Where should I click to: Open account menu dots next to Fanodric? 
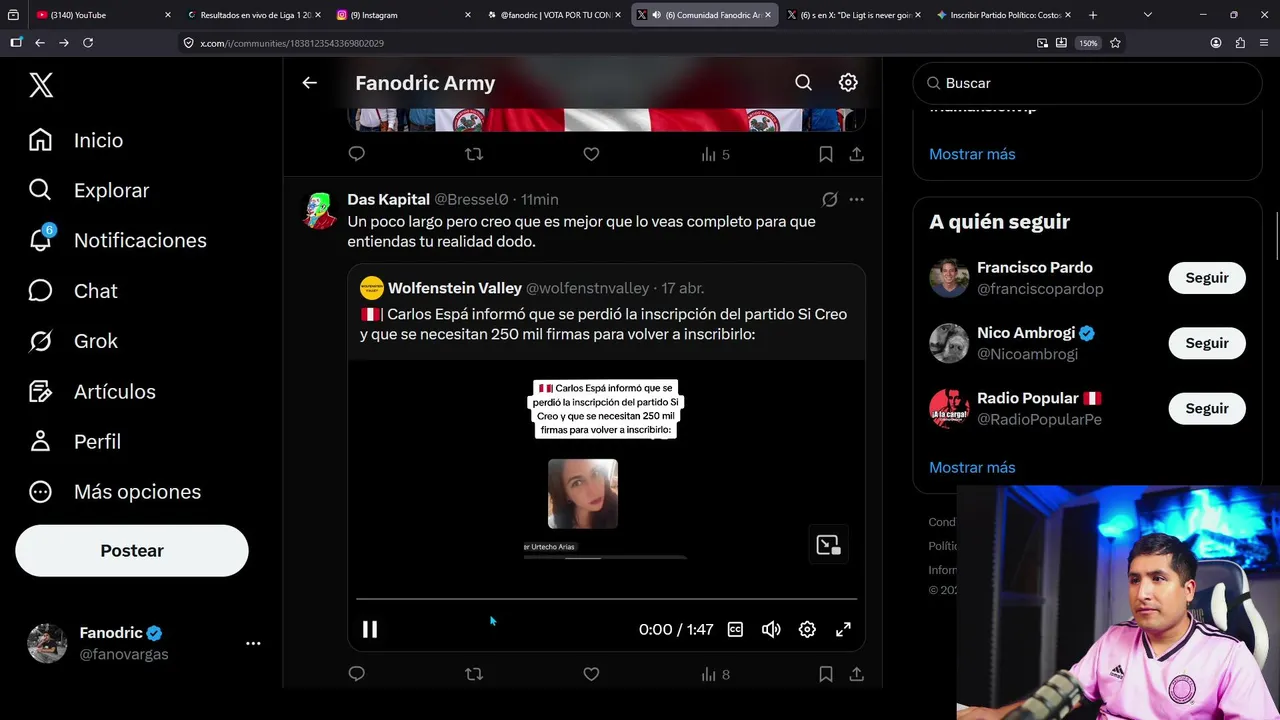pyautogui.click(x=253, y=644)
